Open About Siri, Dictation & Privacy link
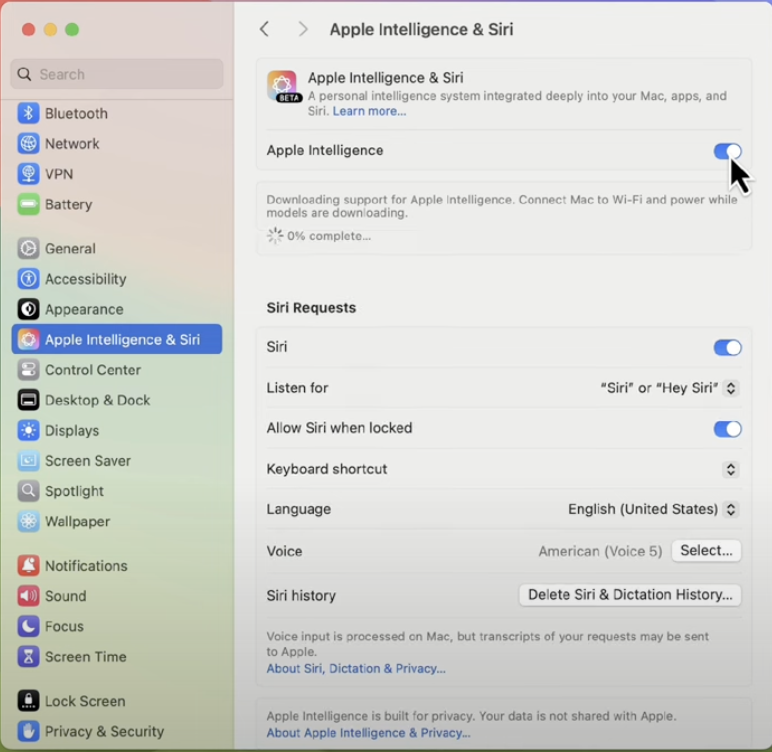This screenshot has height=752, width=772. (356, 668)
